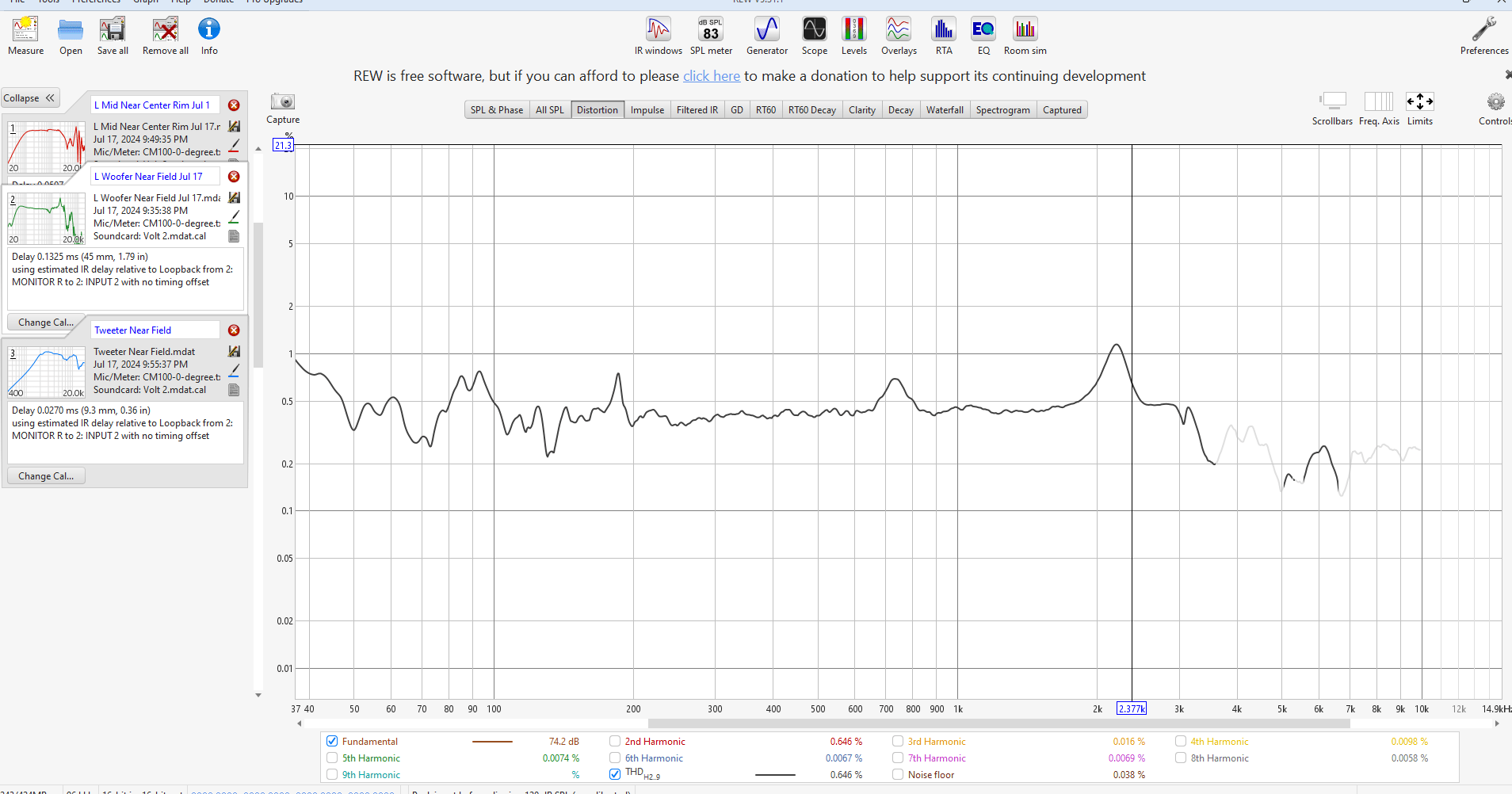
Task: Remove the L Woofer Near Field measurement
Action: click(x=234, y=177)
